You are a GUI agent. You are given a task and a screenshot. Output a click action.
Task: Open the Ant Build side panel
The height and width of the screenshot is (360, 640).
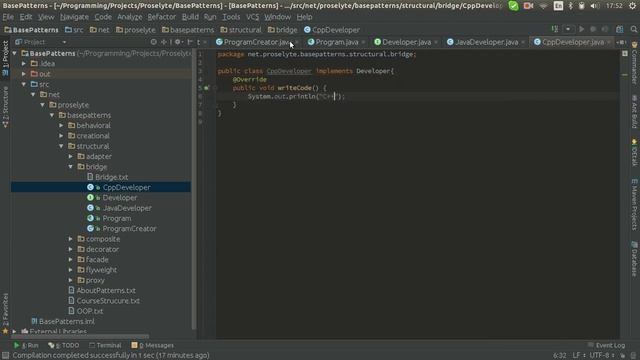pyautogui.click(x=634, y=111)
